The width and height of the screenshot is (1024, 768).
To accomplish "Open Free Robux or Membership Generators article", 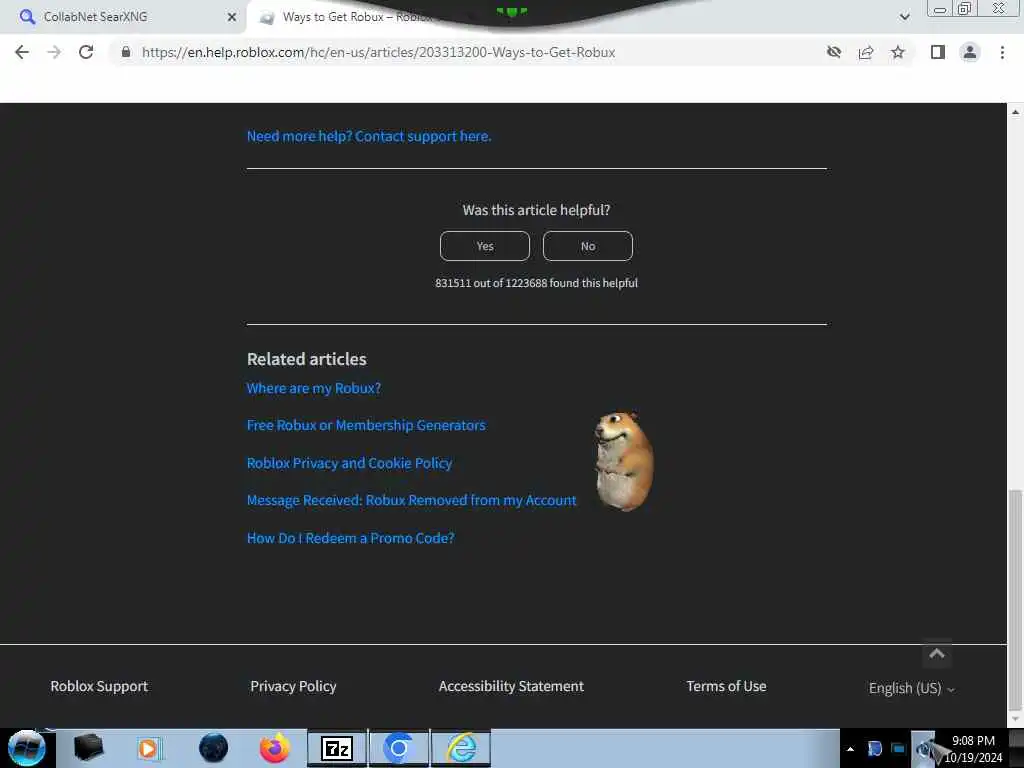I will [x=366, y=425].
